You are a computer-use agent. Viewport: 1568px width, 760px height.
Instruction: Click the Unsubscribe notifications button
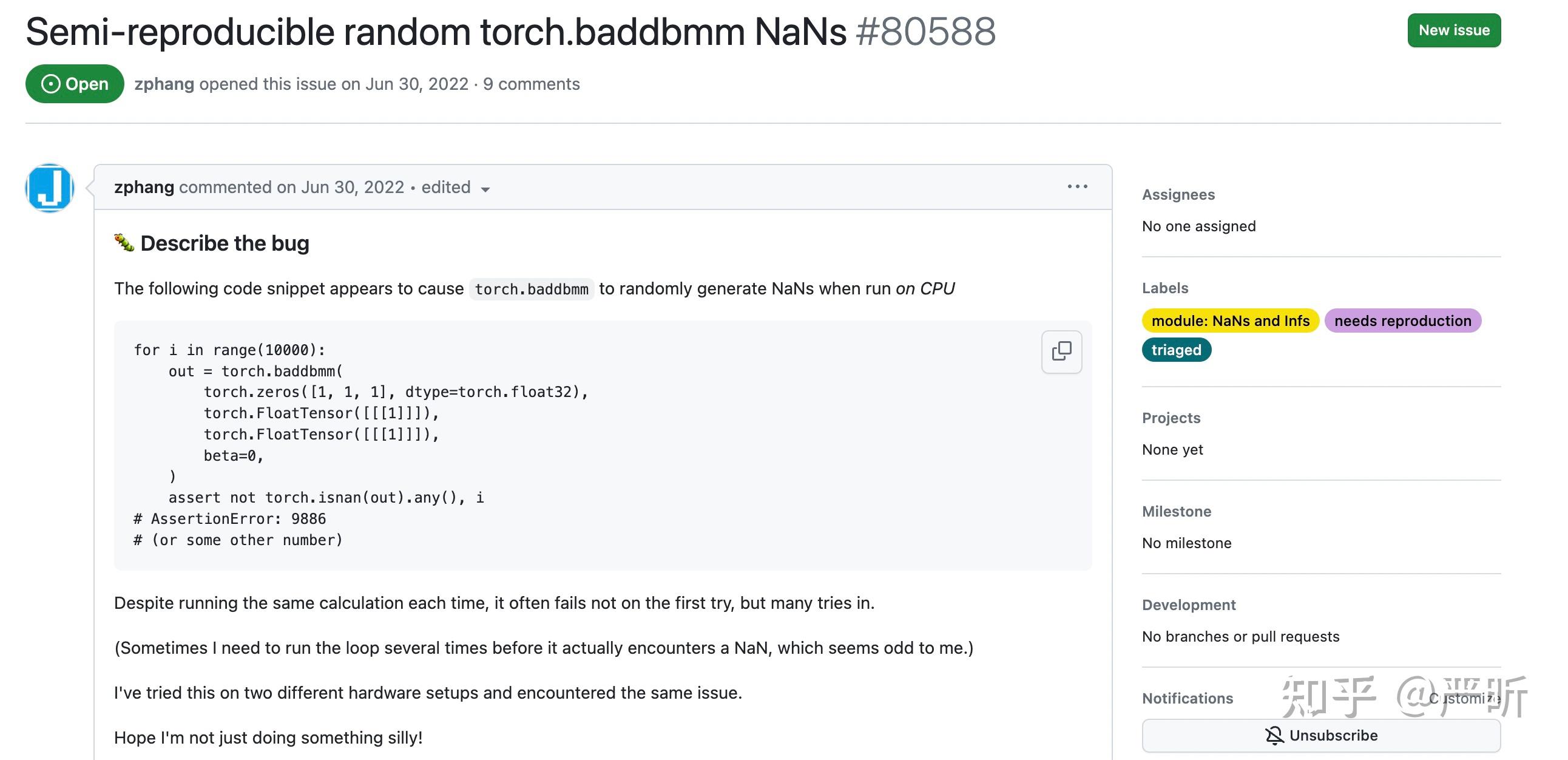pyautogui.click(x=1321, y=736)
